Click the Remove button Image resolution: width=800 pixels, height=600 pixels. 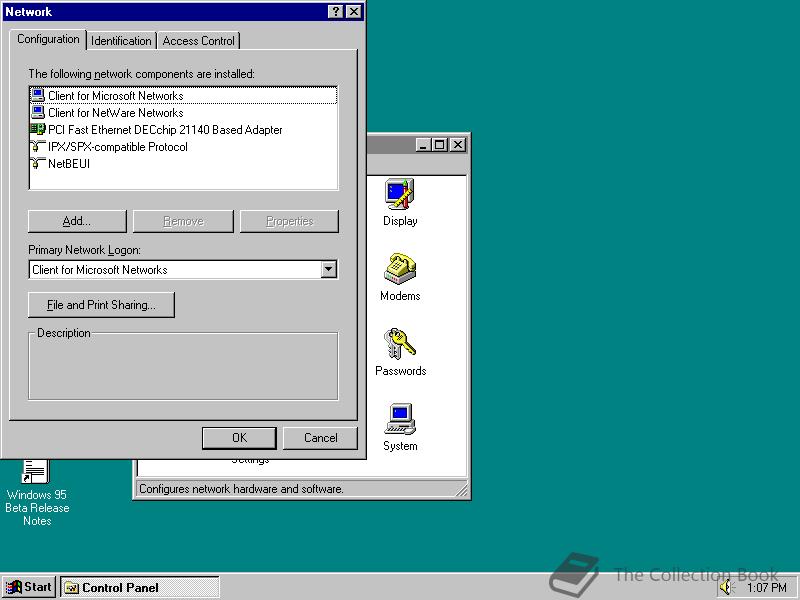[x=183, y=221]
